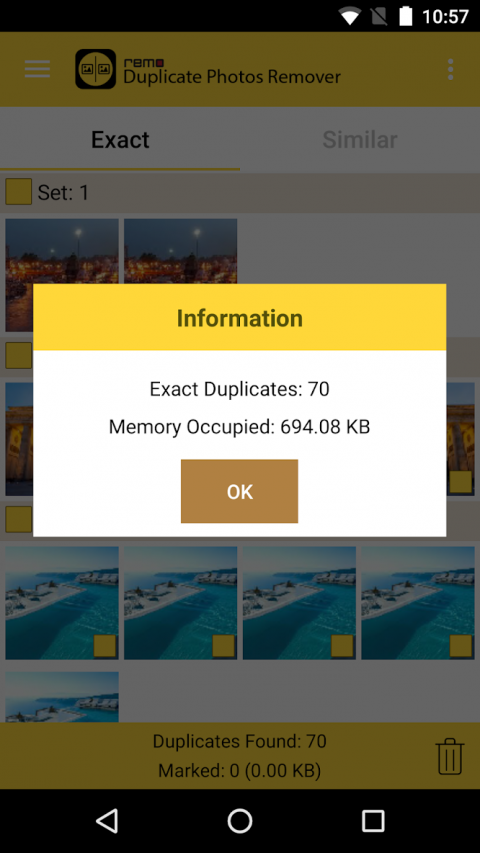480x853 pixels.
Task: Open the three-dot overflow menu
Action: coord(450,70)
